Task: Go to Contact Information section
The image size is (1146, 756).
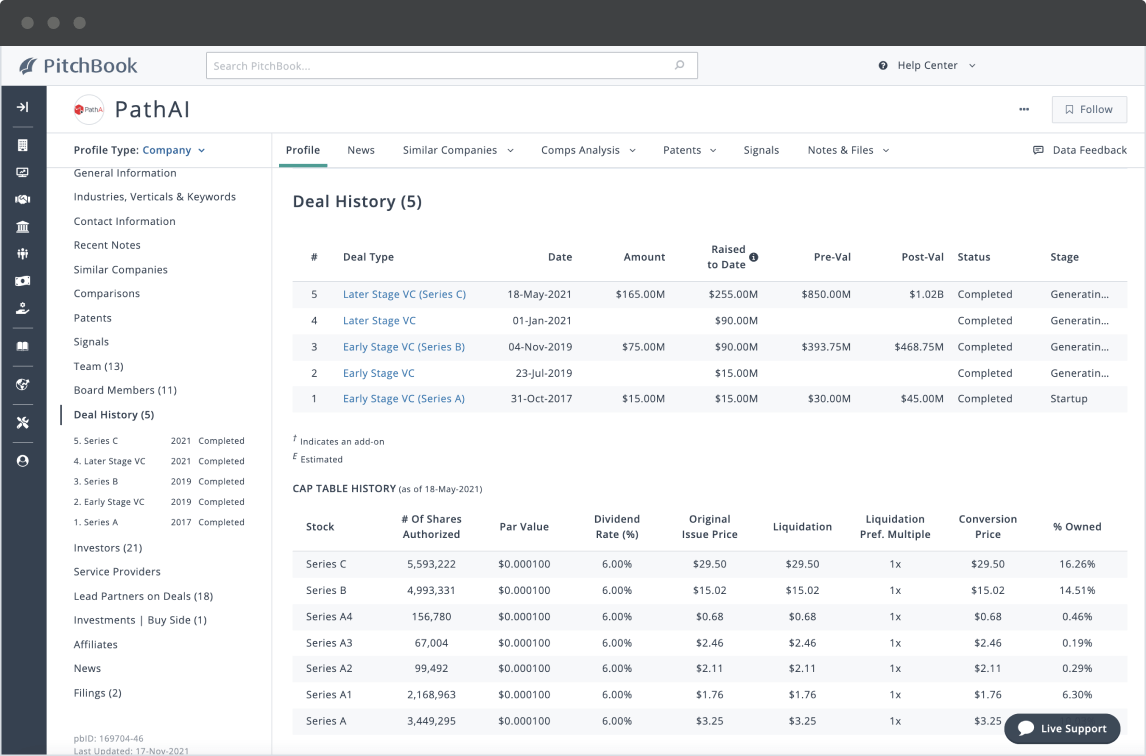Action: click(124, 221)
